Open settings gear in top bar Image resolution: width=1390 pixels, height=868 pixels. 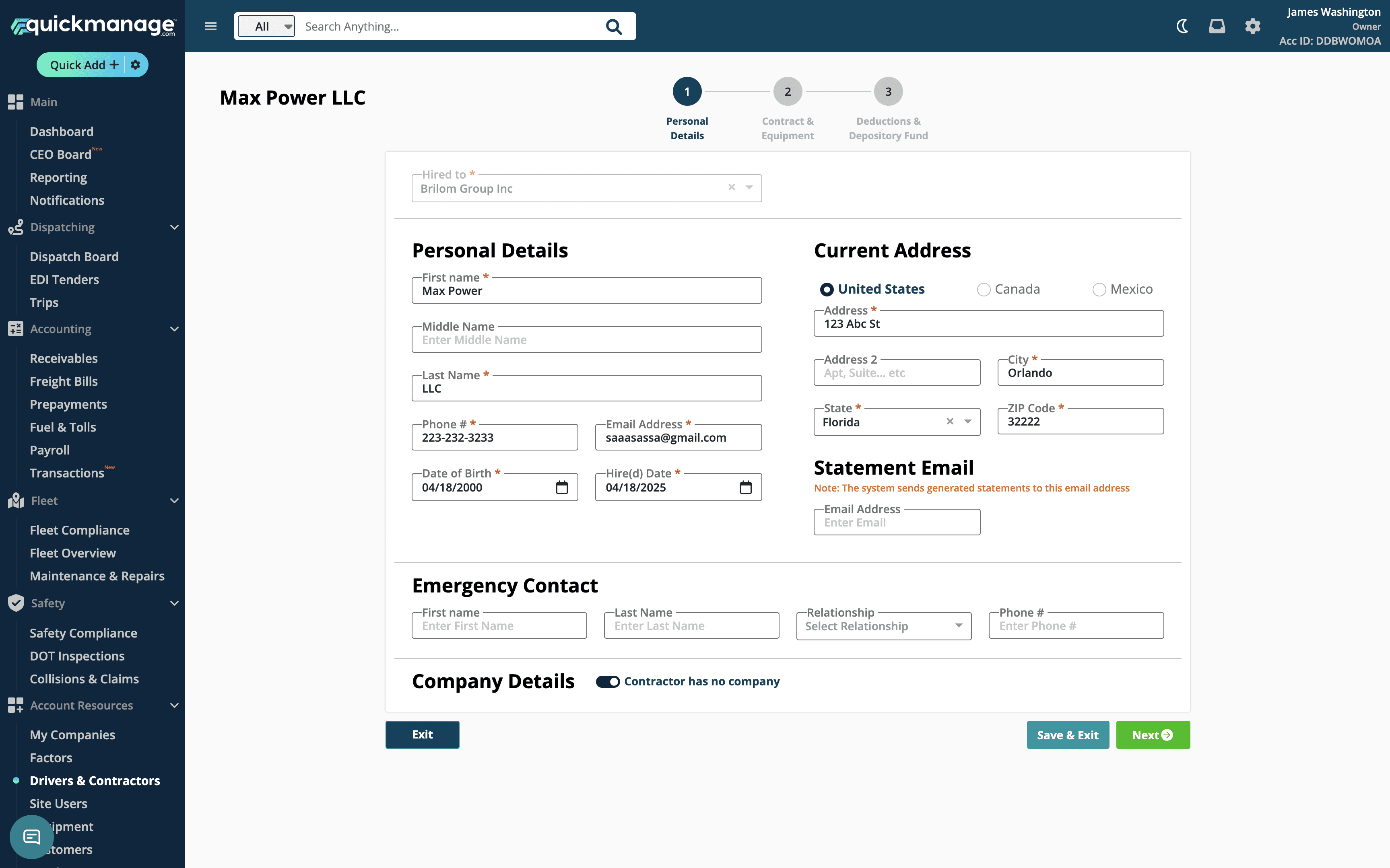pyautogui.click(x=1252, y=27)
